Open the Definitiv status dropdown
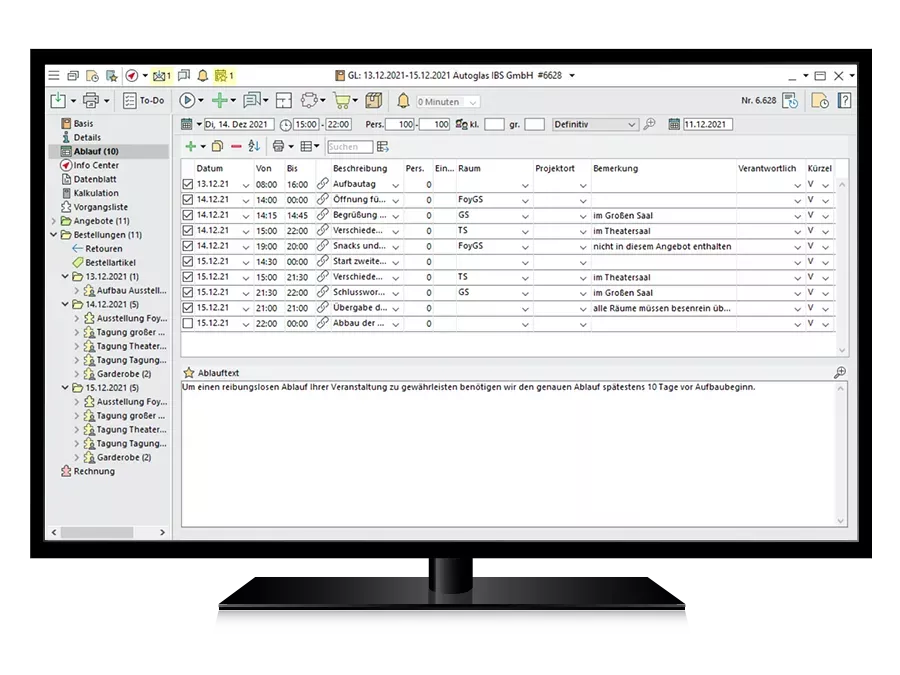This screenshot has height=675, width=900. coord(630,124)
